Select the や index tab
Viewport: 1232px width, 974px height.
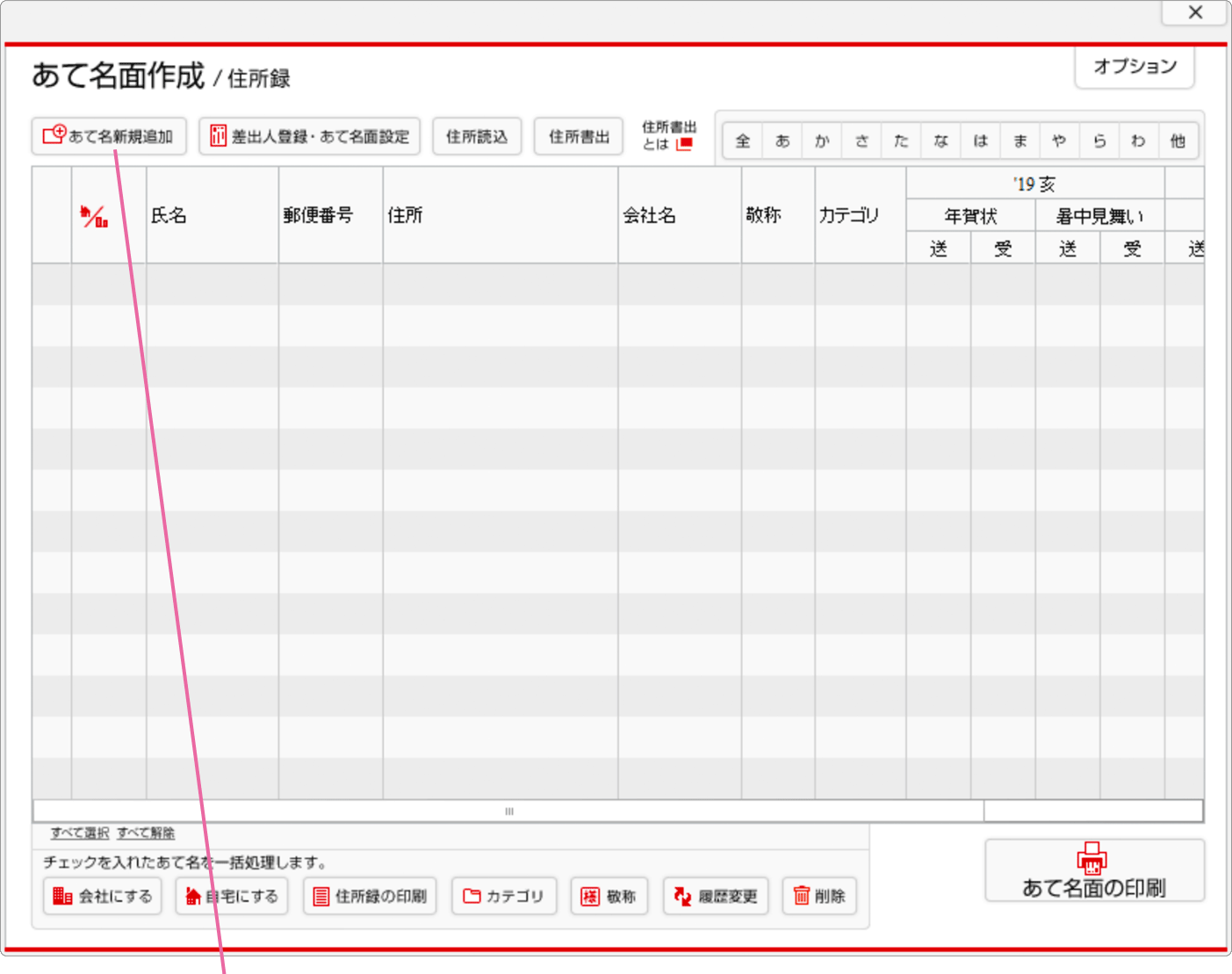tap(1059, 141)
